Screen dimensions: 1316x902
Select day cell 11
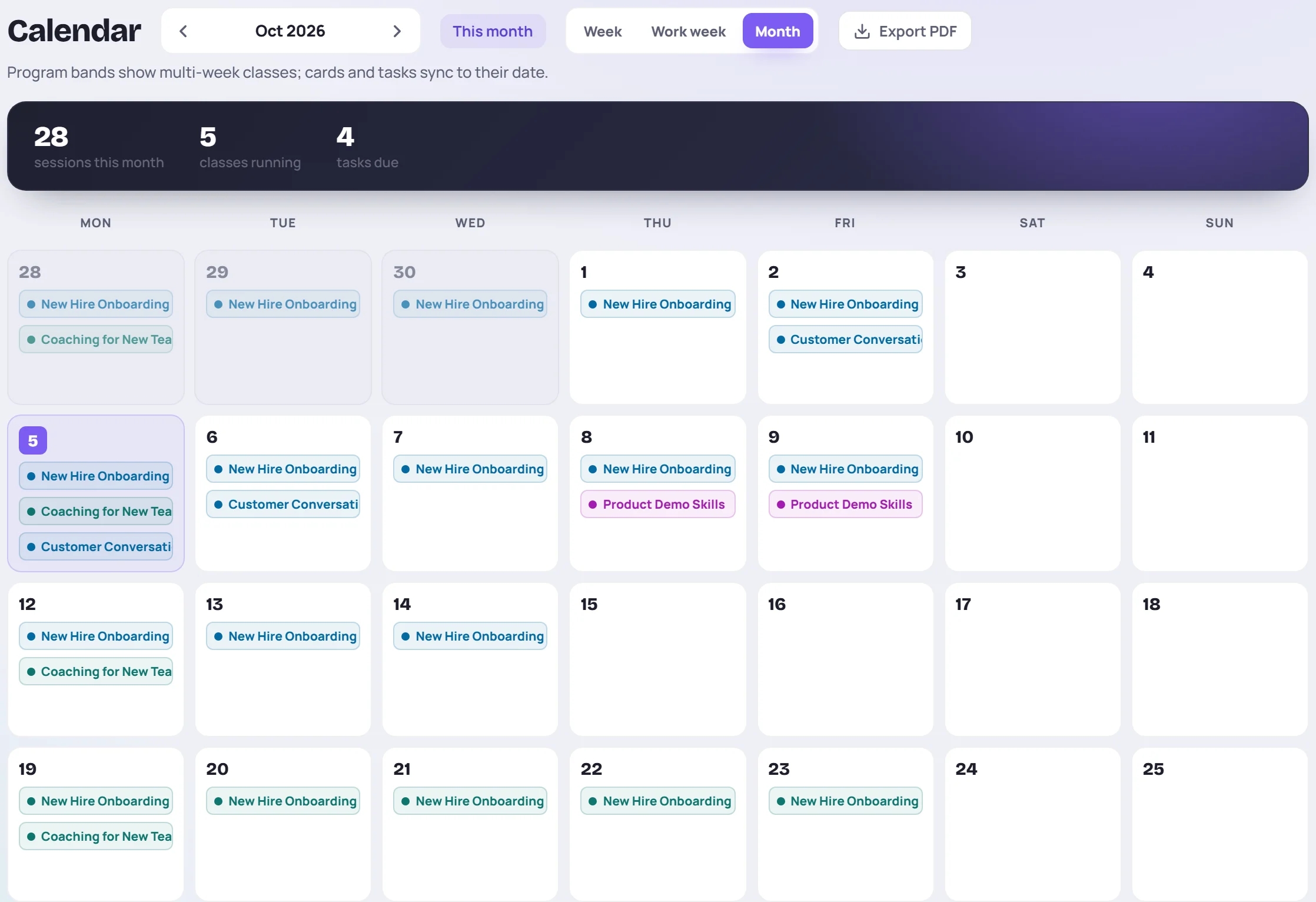point(1220,493)
